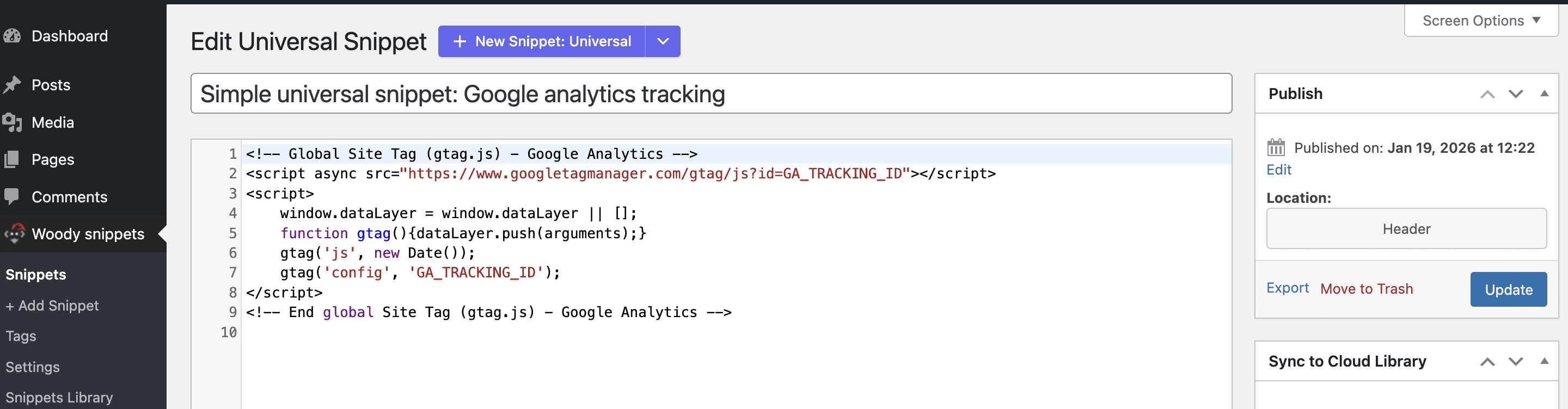This screenshot has height=409, width=1568.
Task: Toggle the Sync to Cloud Library panel triangle
Action: tap(1543, 361)
